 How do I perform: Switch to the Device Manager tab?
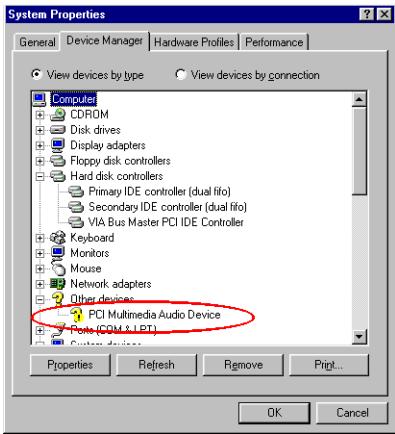tap(104, 41)
